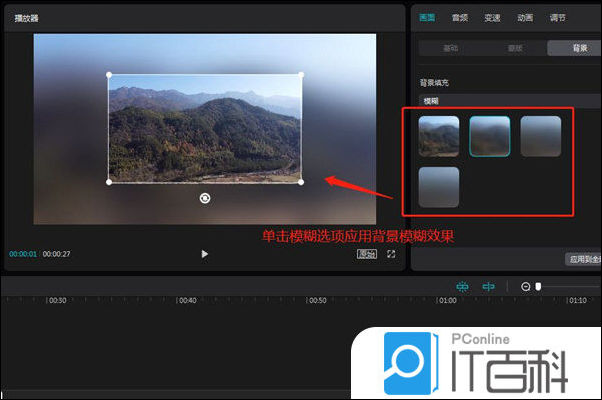
Task: Pick the strongest blur thumbnail in second row
Action: (439, 187)
